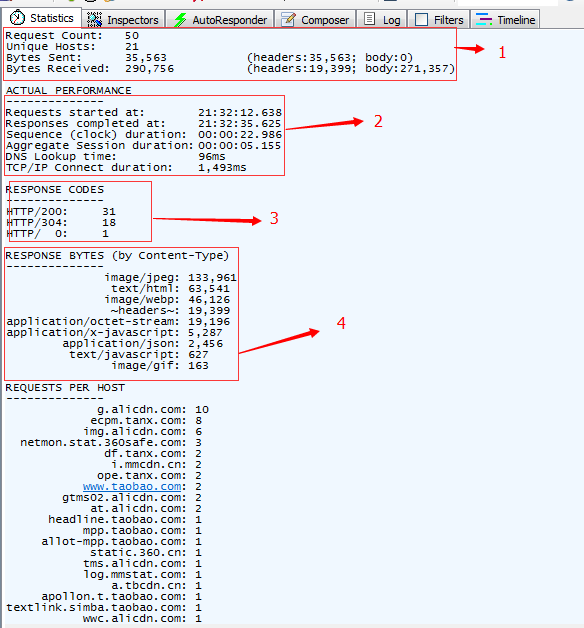
Task: Click the Log document icon
Action: pyautogui.click(x=370, y=19)
